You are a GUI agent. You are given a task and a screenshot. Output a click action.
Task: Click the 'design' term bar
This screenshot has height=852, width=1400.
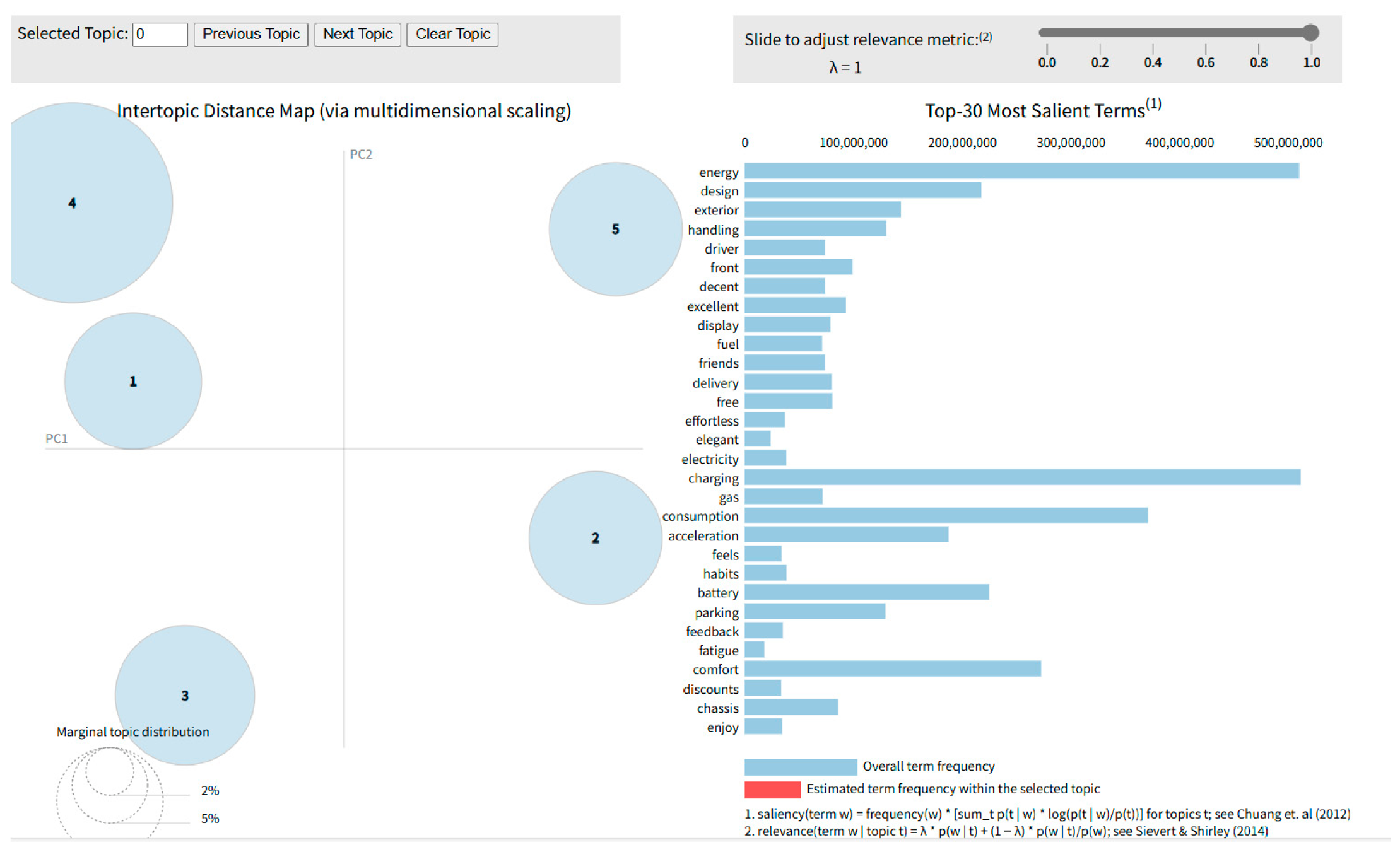862,190
